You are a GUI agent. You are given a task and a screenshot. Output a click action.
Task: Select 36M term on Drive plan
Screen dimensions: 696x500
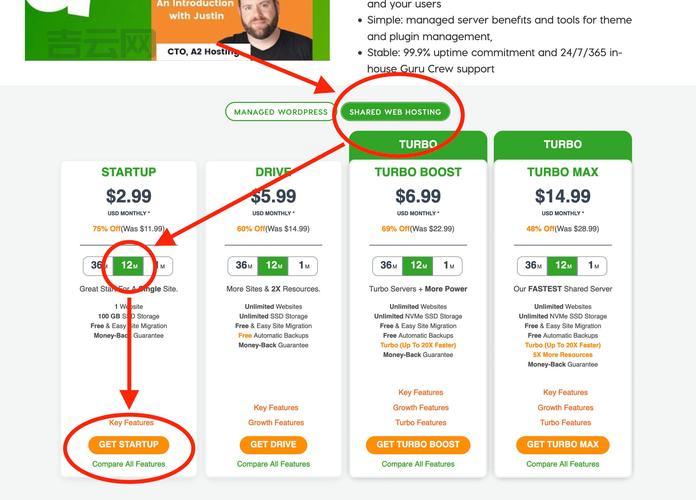click(x=243, y=266)
